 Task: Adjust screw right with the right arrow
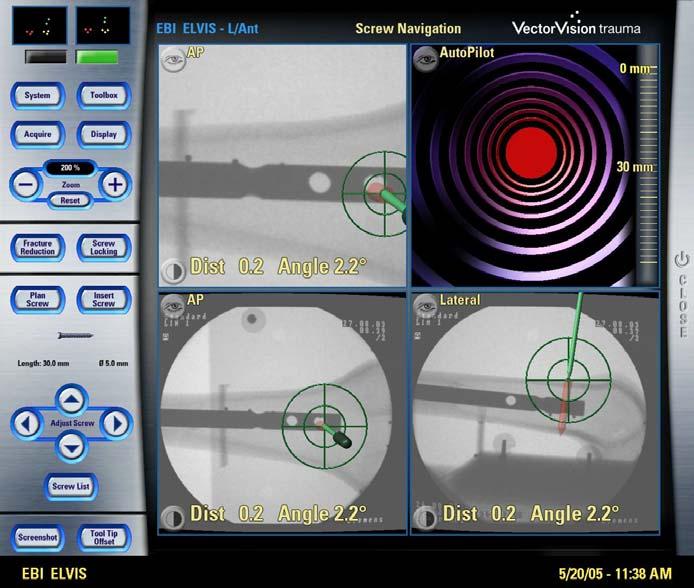[116, 424]
